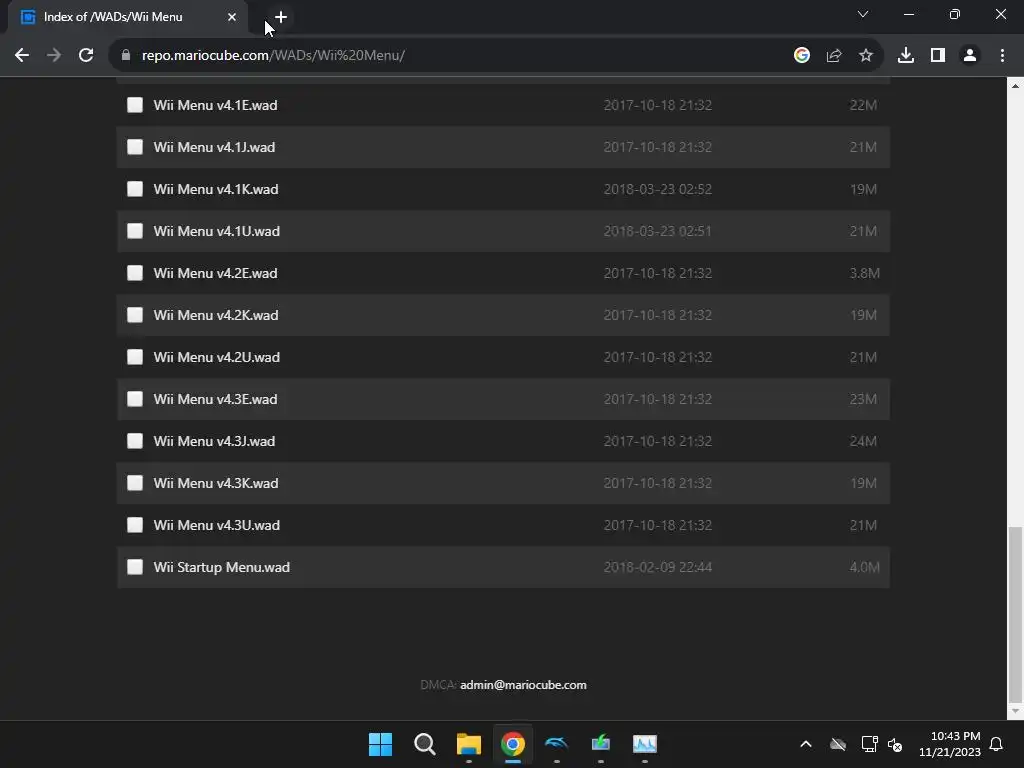1024x768 pixels.
Task: Check the box for Wii Startup Menu.wad
Action: (x=135, y=567)
